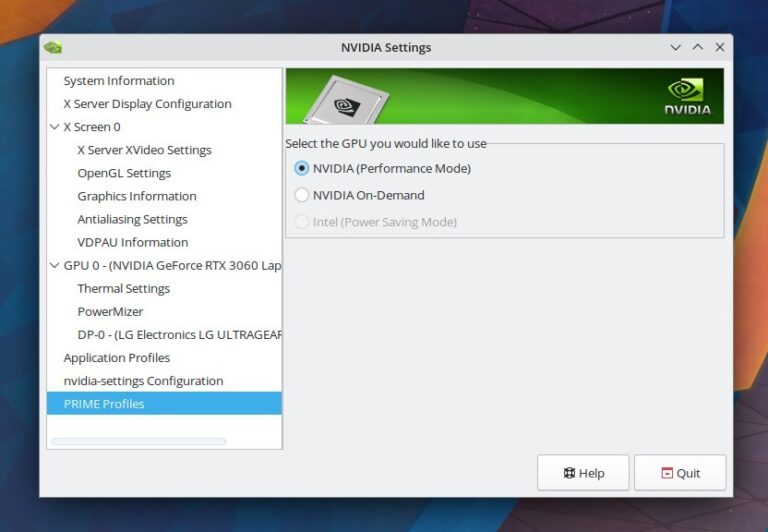Open Thermal Settings page
This screenshot has width=768, height=532.
click(123, 289)
